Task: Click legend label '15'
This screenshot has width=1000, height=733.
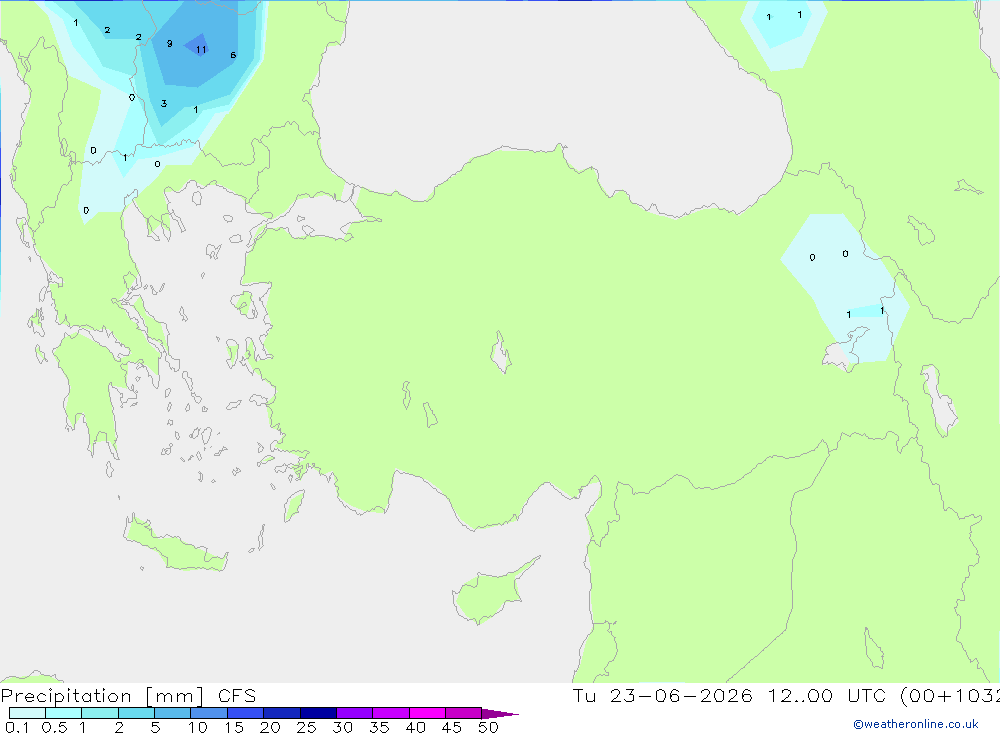Action: 234,727
